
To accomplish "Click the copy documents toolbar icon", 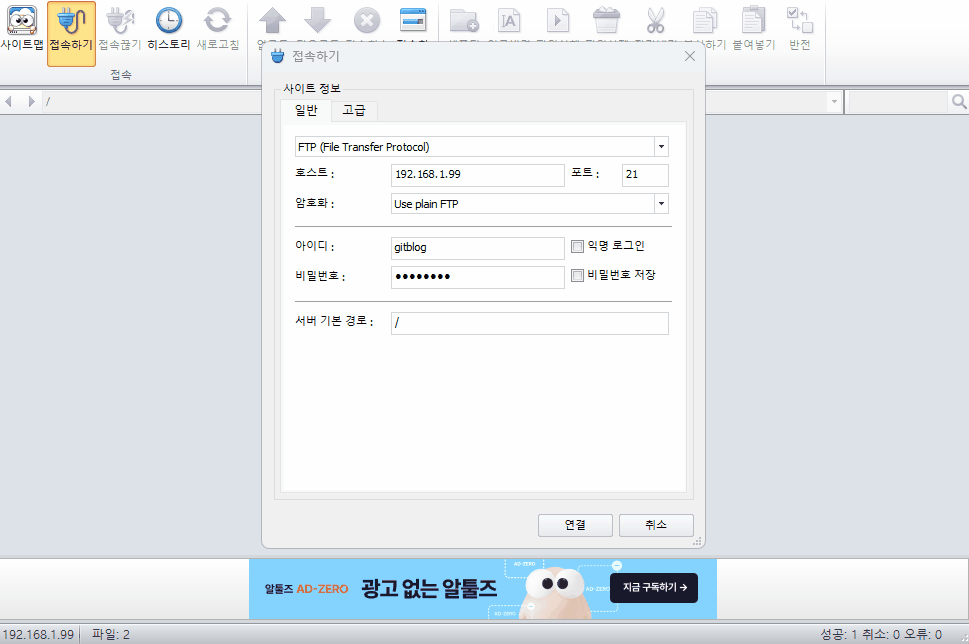I will [x=705, y=21].
